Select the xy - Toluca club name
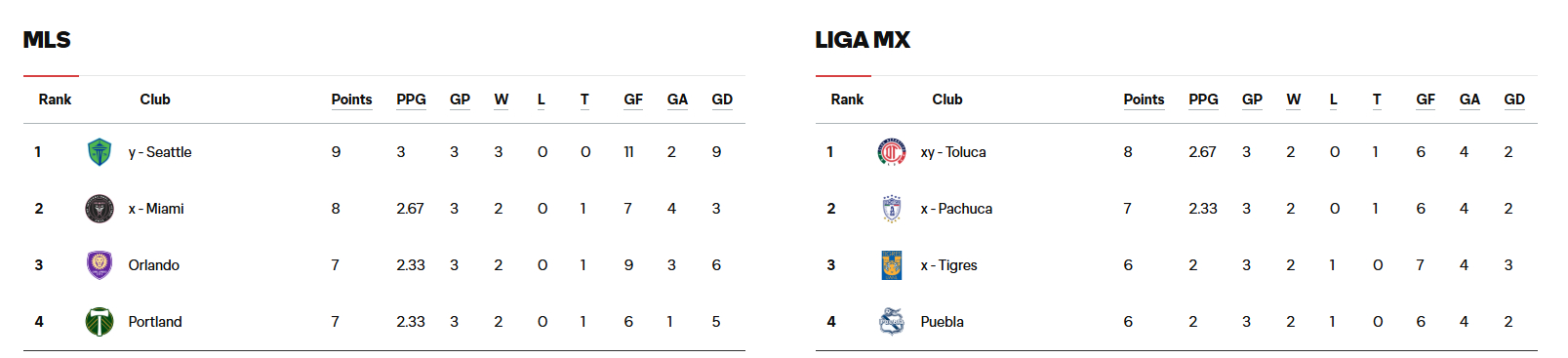The height and width of the screenshot is (358, 1568). pyautogui.click(x=953, y=152)
